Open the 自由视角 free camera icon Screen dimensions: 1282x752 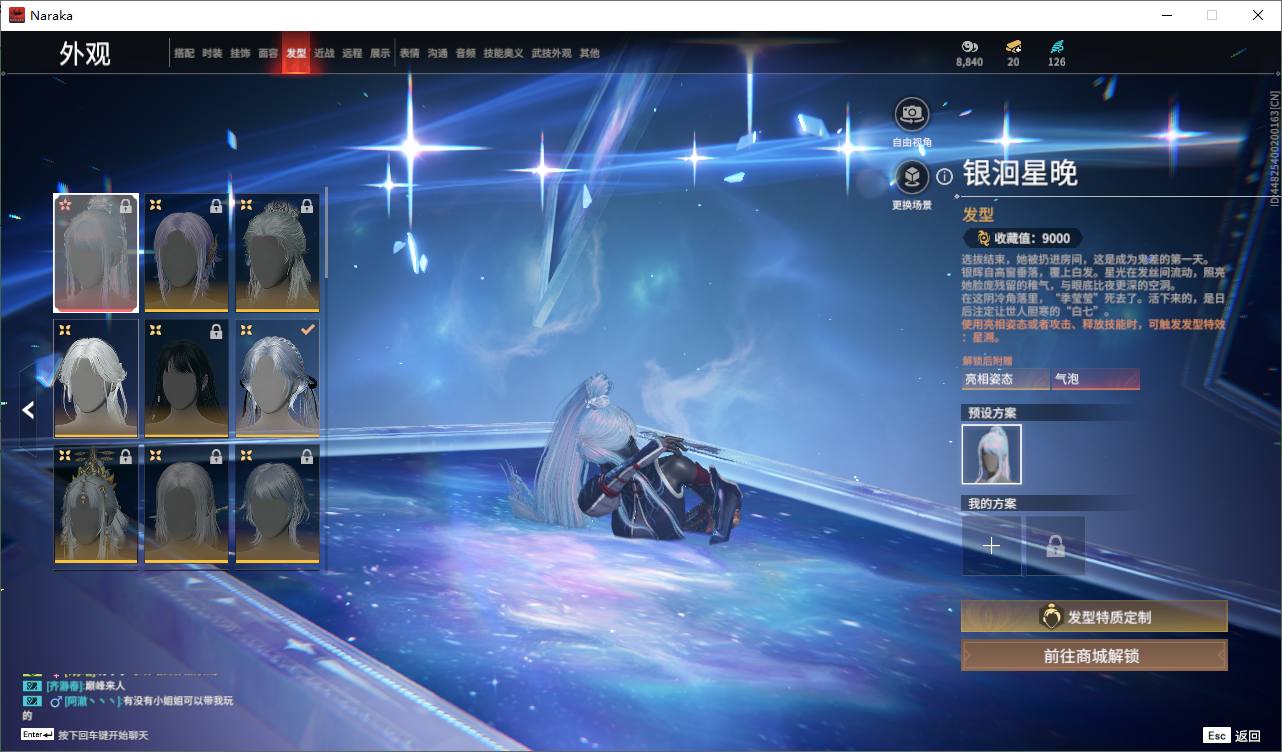(x=912, y=114)
